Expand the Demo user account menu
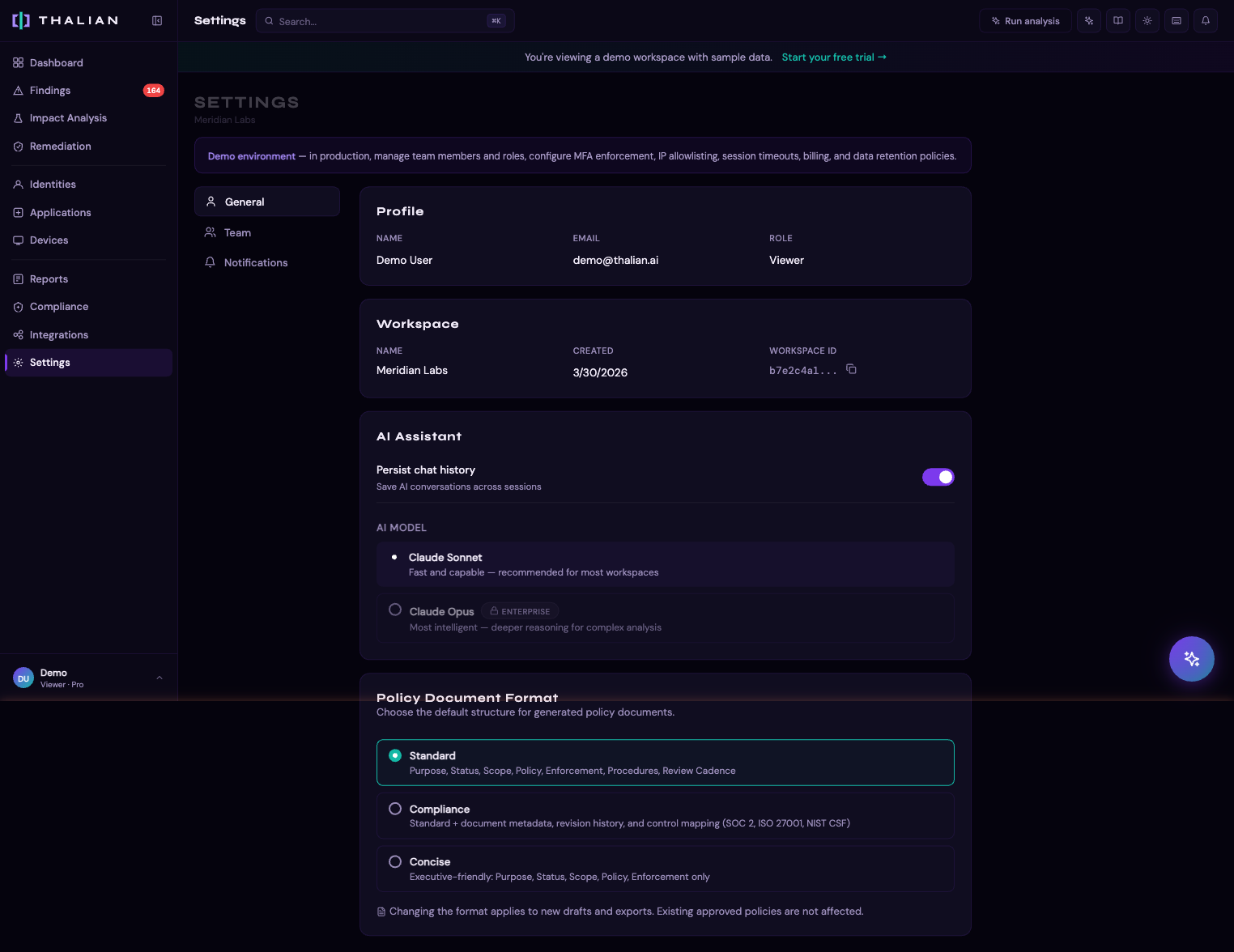This screenshot has height=952, width=1234. coord(88,678)
